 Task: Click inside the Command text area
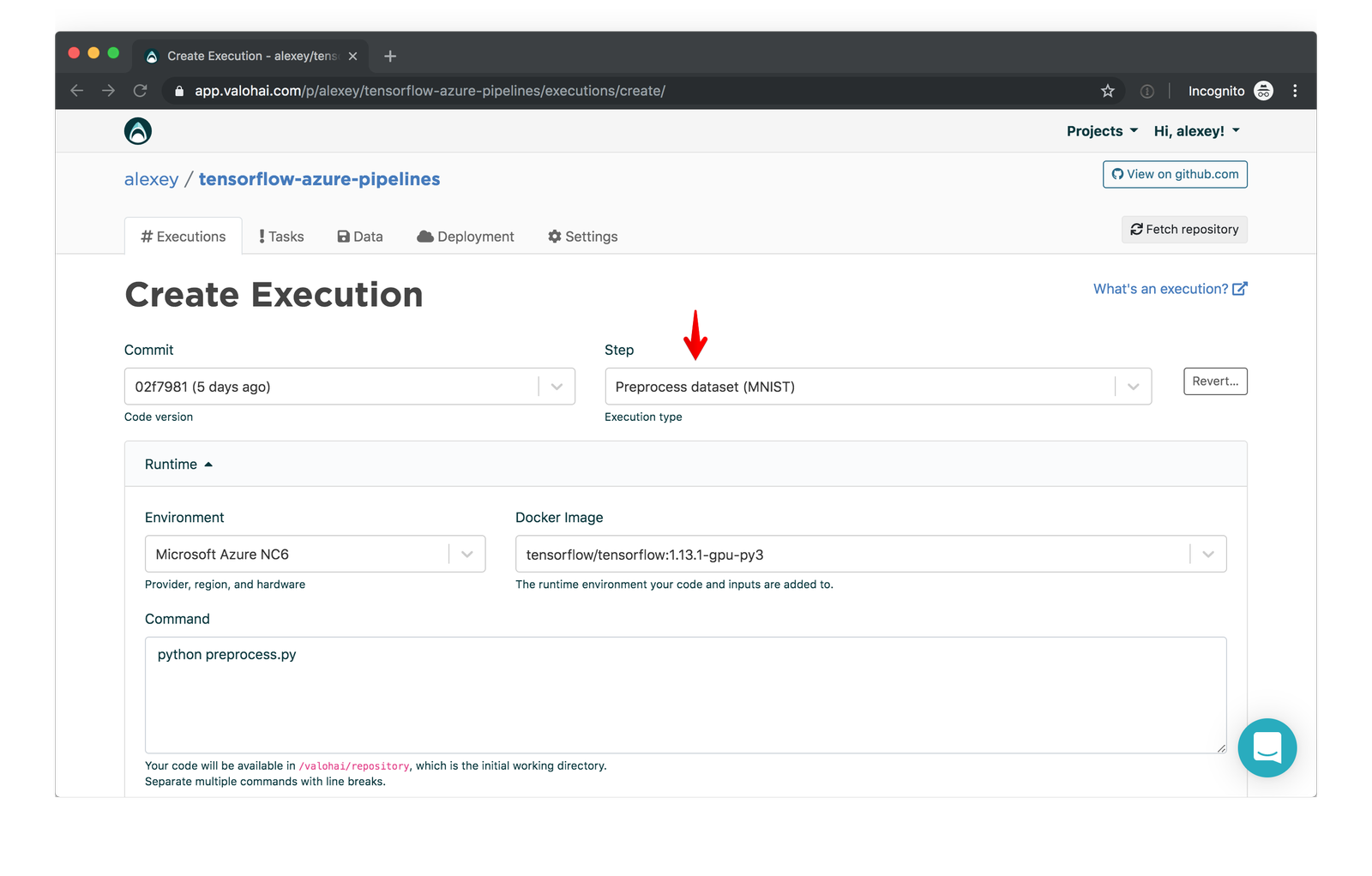(685, 695)
